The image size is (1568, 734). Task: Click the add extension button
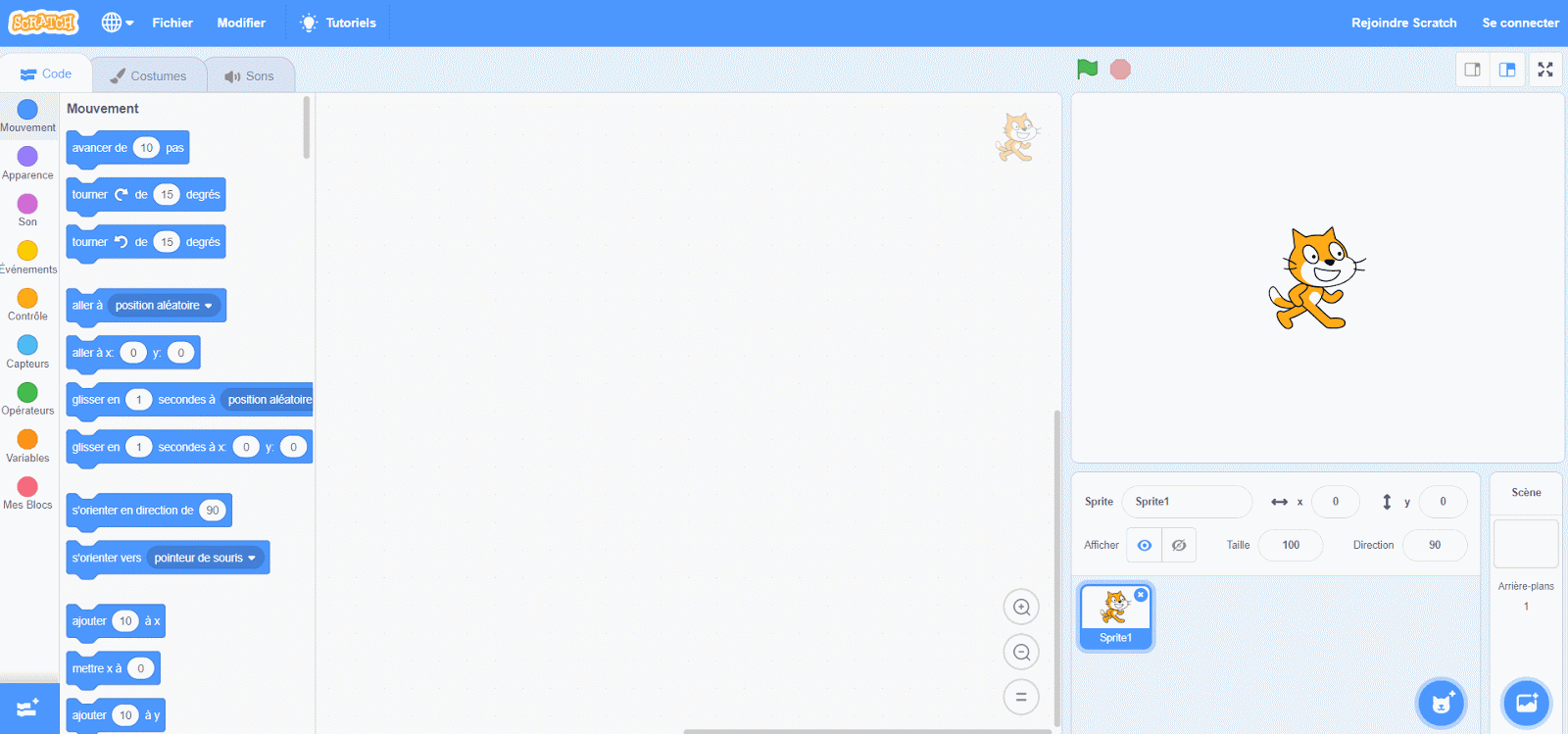coord(28,708)
